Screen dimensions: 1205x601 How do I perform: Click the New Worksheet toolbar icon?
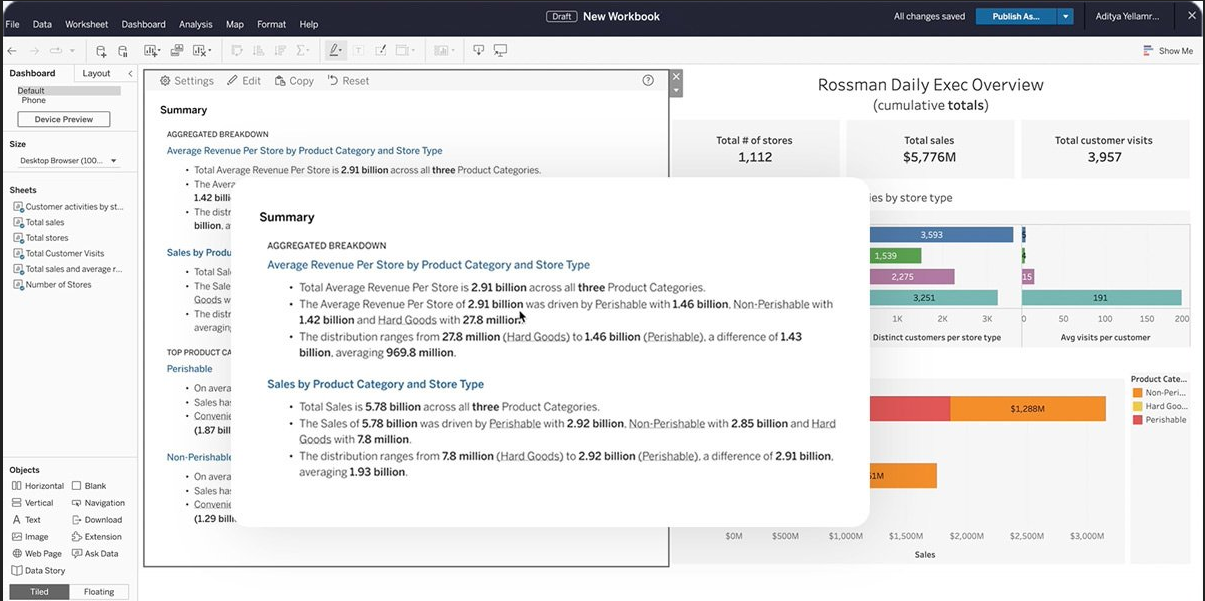pyautogui.click(x=151, y=50)
